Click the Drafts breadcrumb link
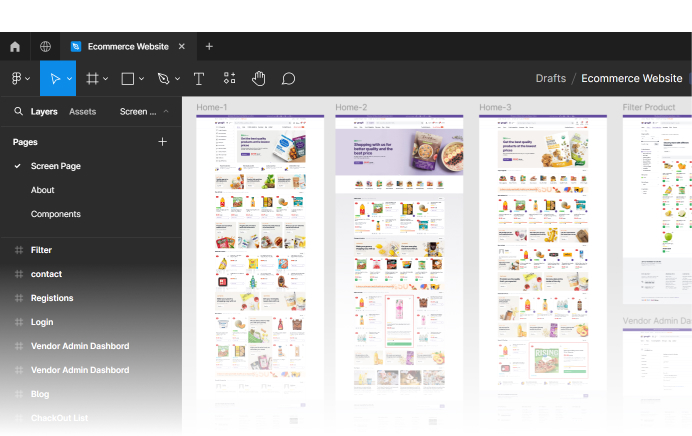 pyautogui.click(x=551, y=78)
